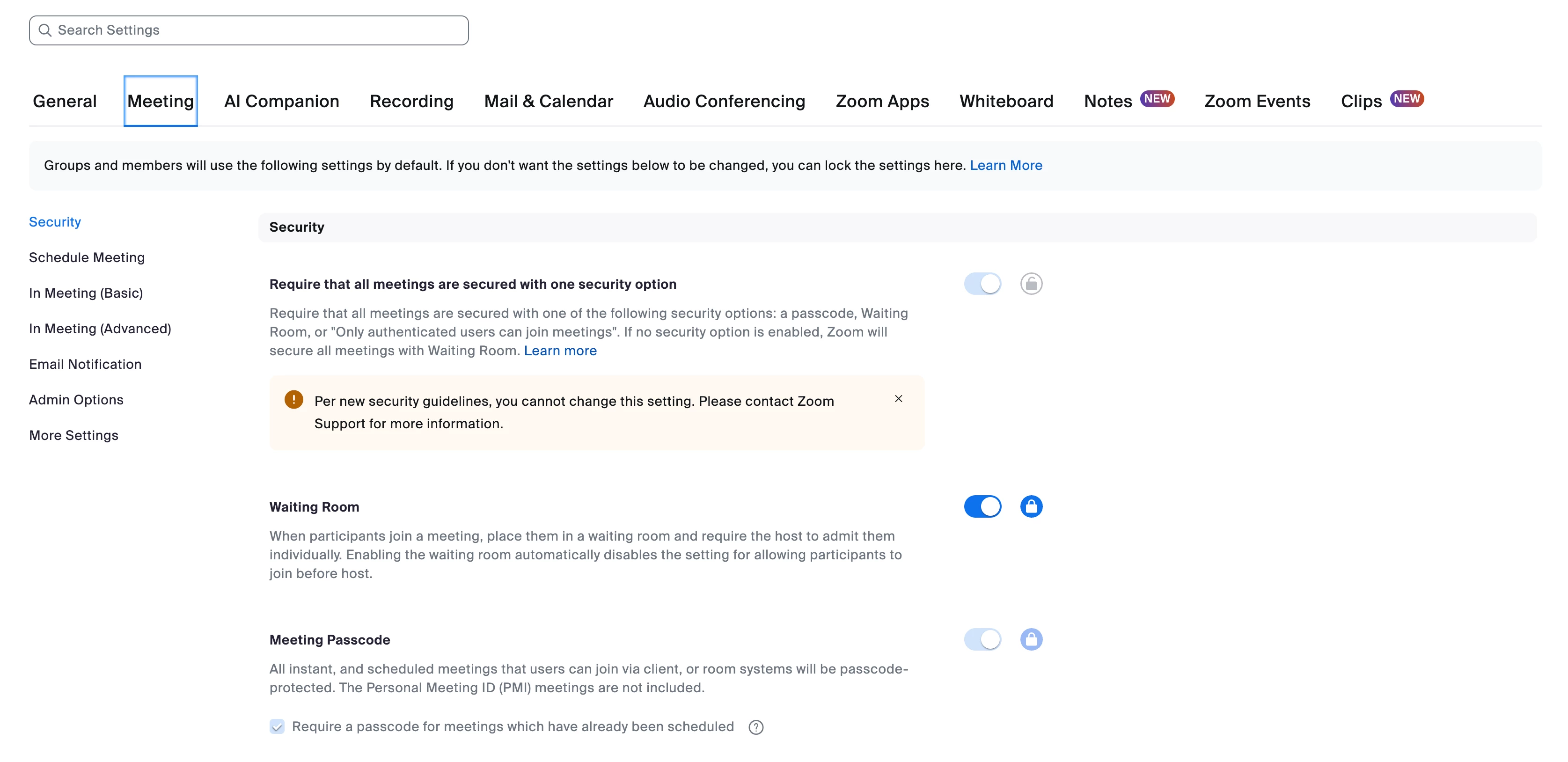Click the lock icon beside Meeting Passcode
1568x762 pixels.
tap(1031, 639)
